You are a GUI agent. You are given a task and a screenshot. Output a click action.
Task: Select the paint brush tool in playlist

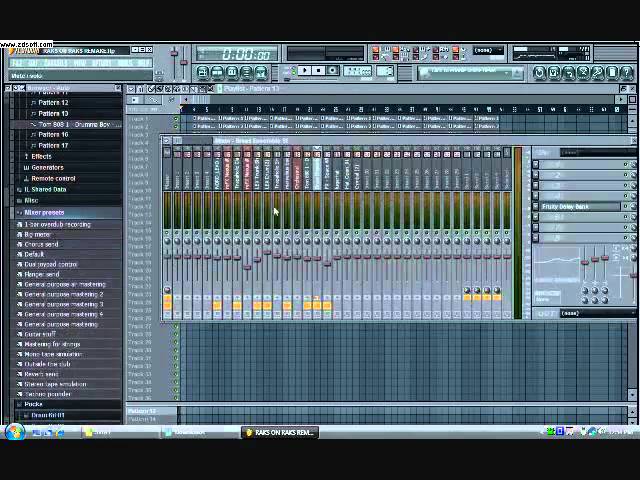coord(160,89)
